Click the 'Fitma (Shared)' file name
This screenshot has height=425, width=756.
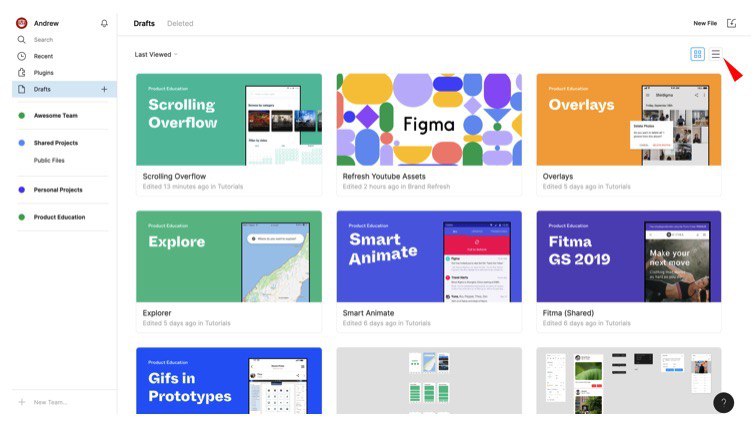(x=568, y=313)
